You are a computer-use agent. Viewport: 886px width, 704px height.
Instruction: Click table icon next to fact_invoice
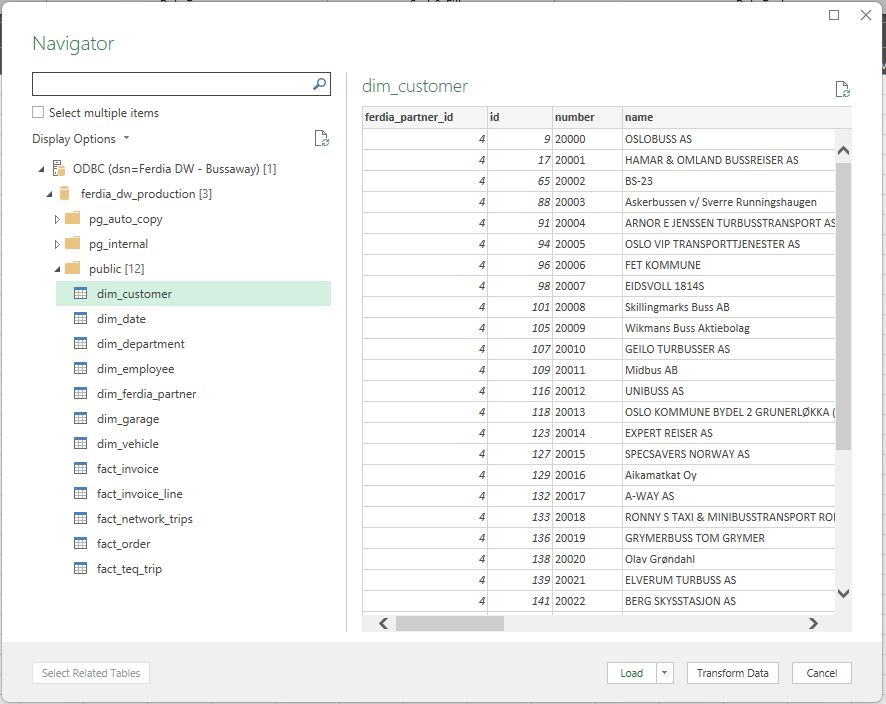tap(81, 468)
